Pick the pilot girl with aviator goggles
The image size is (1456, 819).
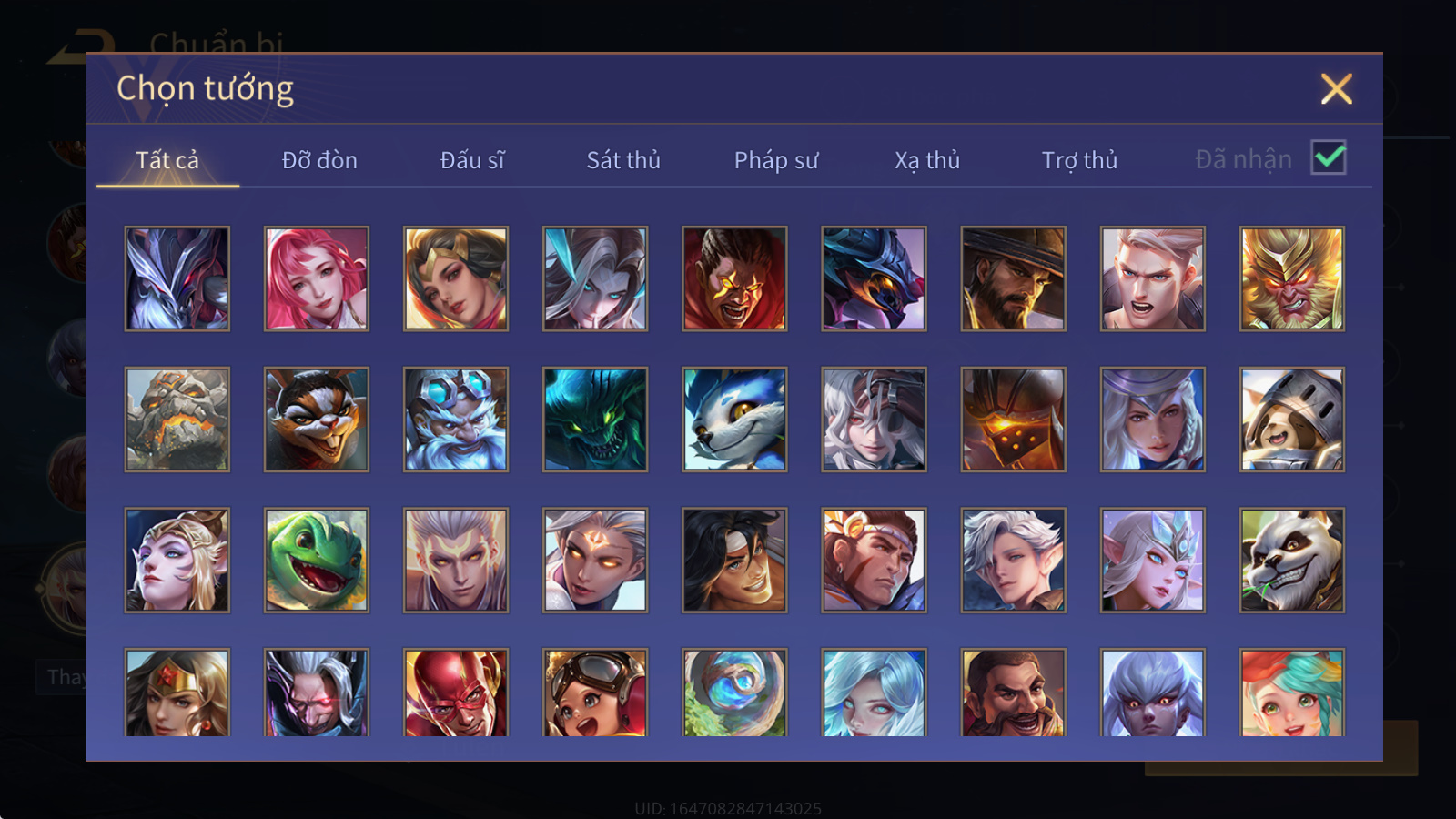tap(595, 693)
